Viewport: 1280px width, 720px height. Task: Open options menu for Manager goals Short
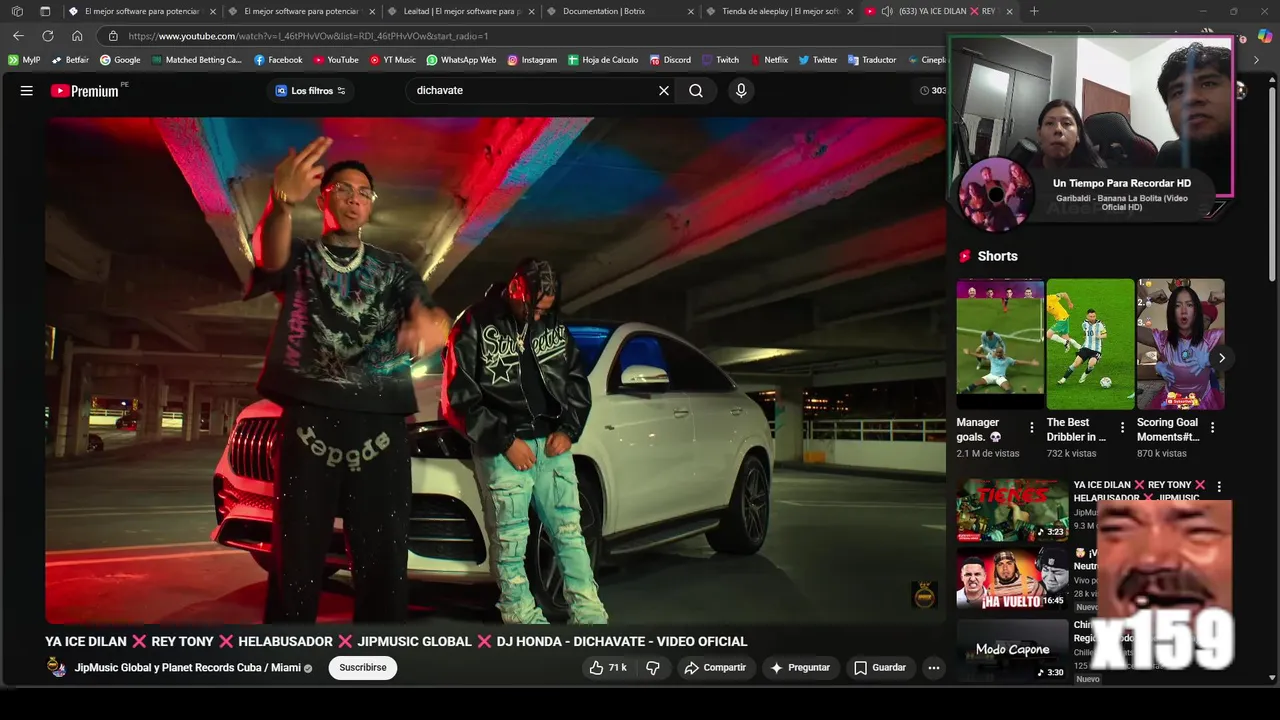1032,428
